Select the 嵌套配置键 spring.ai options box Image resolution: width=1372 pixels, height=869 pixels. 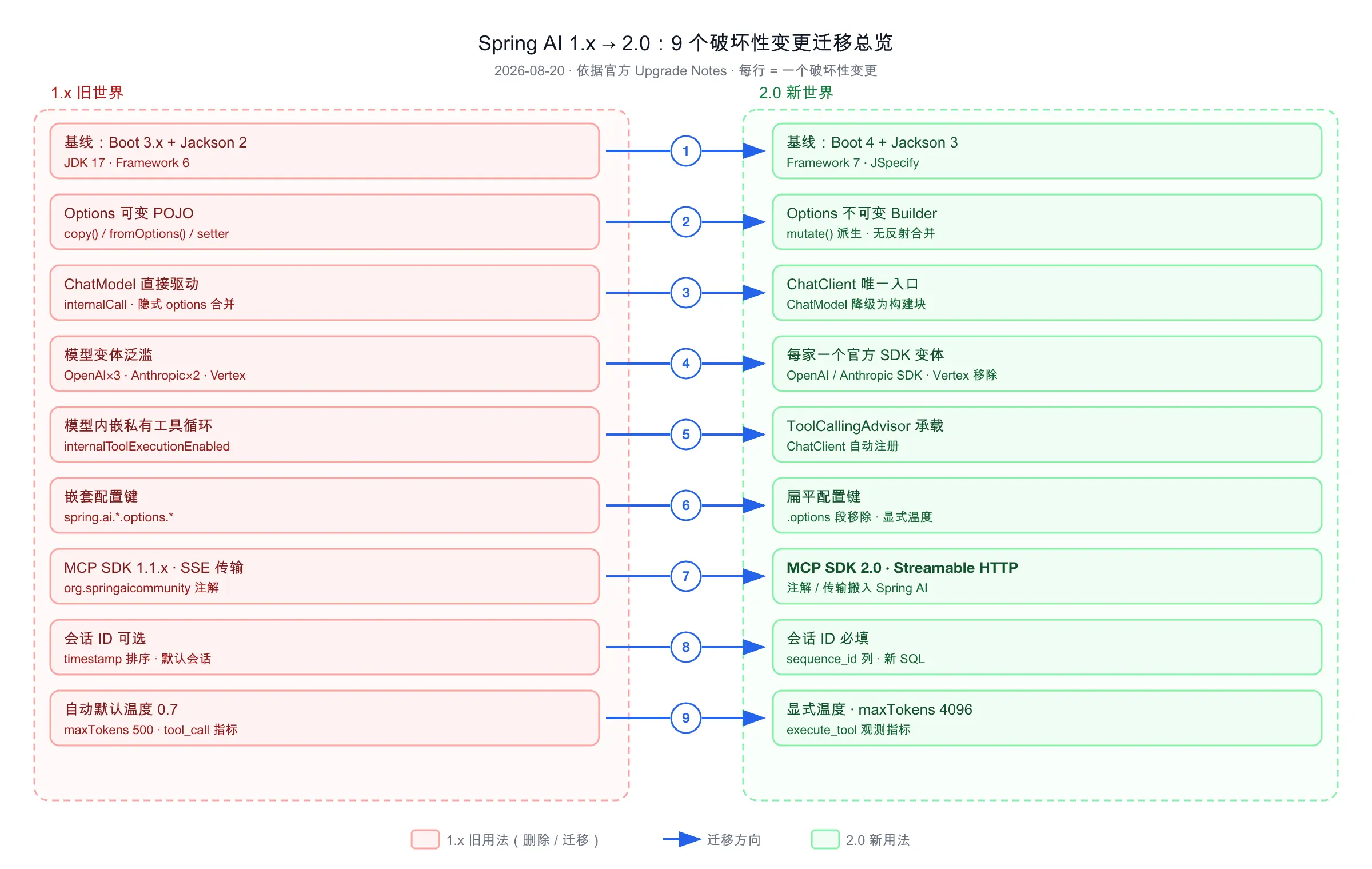(x=325, y=505)
